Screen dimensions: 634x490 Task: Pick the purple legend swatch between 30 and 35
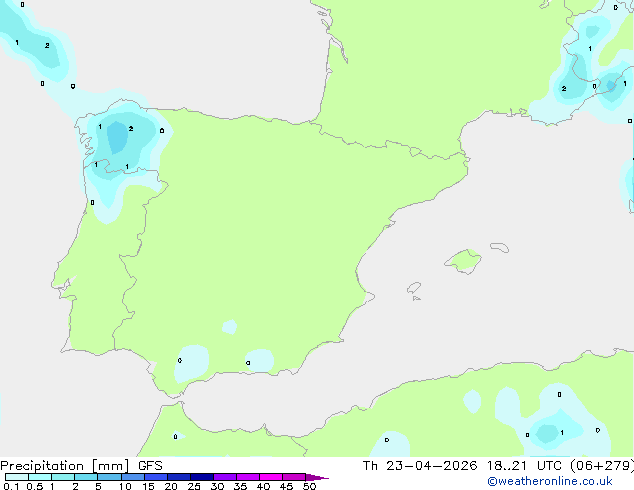coord(224,477)
